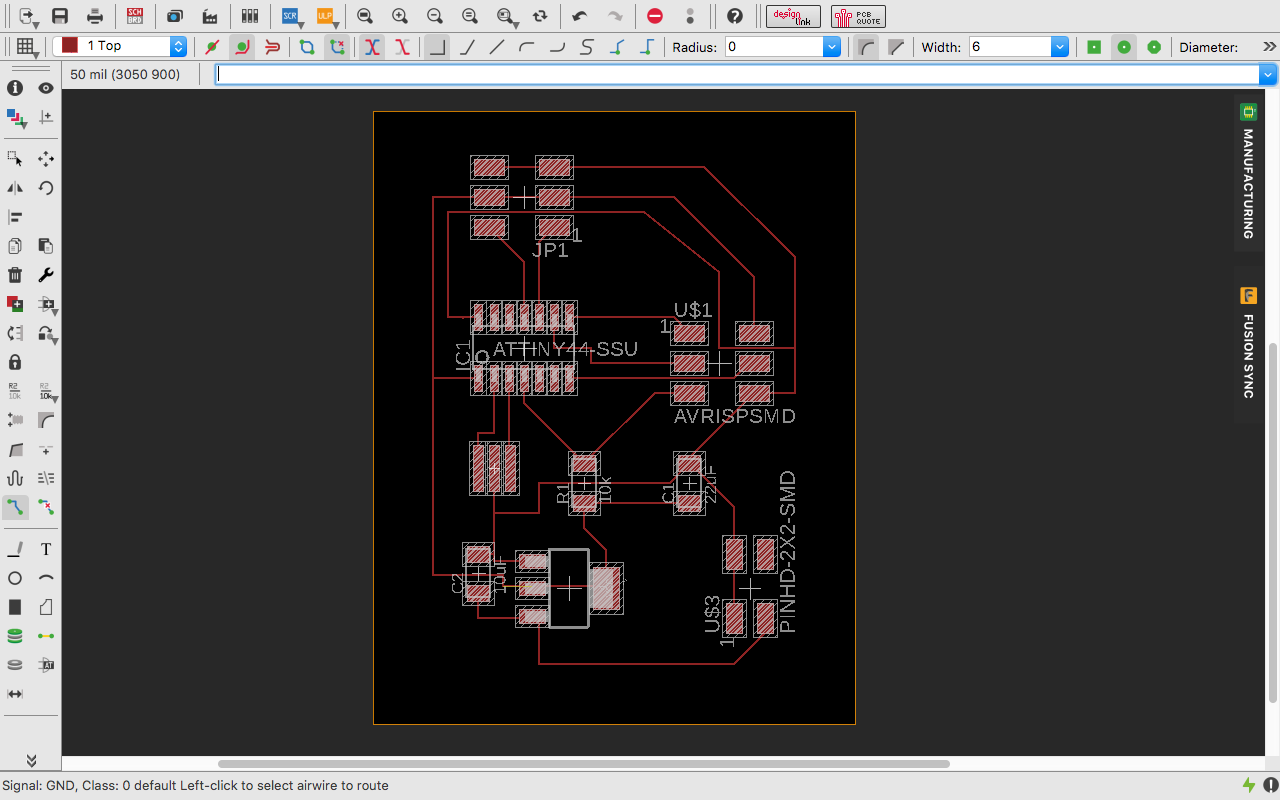Print the board layout
This screenshot has height=800, width=1280.
[95, 16]
